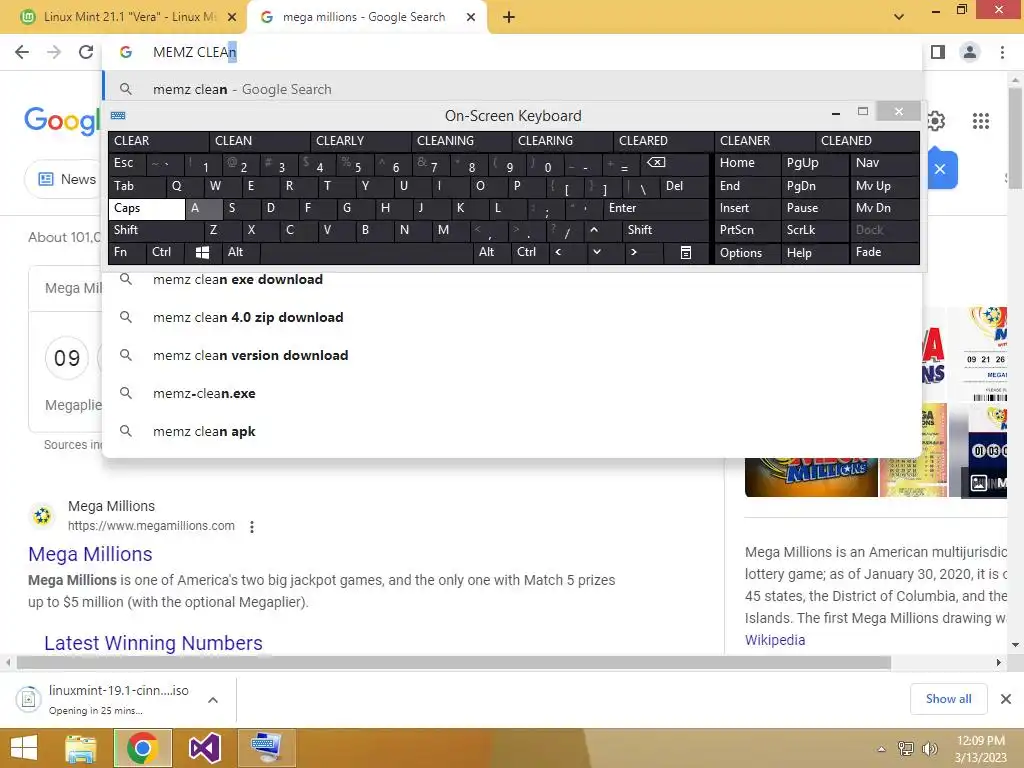
Task: Go back using the browser back arrow
Action: [22, 52]
